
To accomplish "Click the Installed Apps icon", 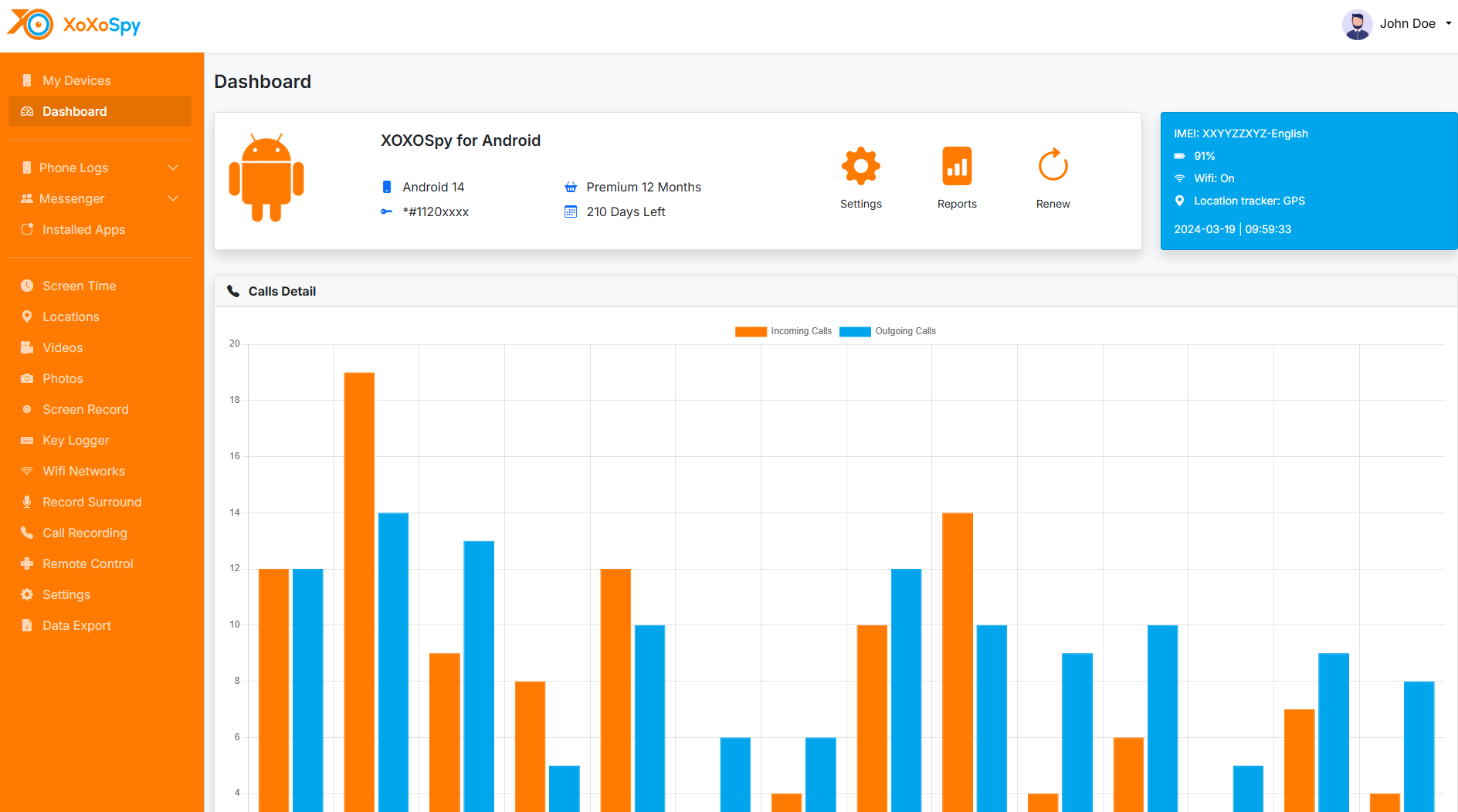I will (x=27, y=229).
